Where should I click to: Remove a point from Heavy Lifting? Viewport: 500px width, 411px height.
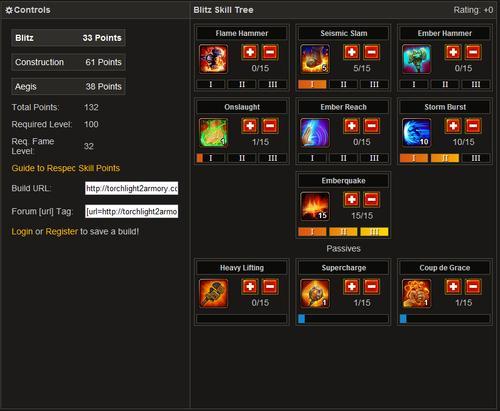270,287
